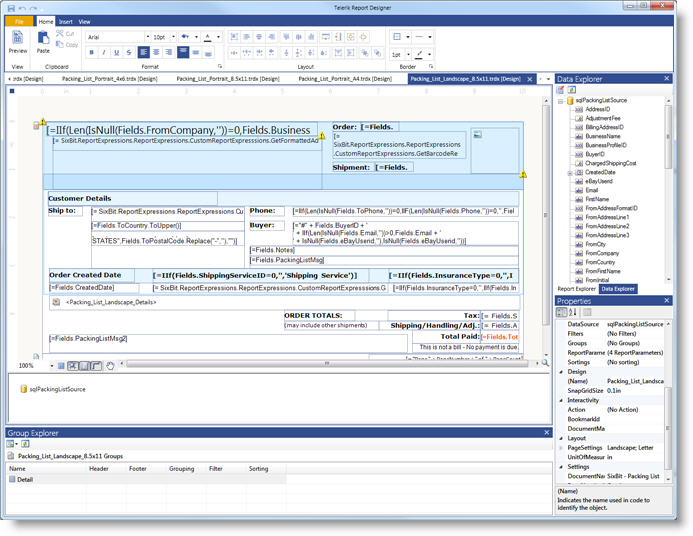Image resolution: width=693 pixels, height=536 pixels.
Task: Open the Packing_List_Portrait_4x6.trdx design tab
Action: pyautogui.click(x=110, y=79)
